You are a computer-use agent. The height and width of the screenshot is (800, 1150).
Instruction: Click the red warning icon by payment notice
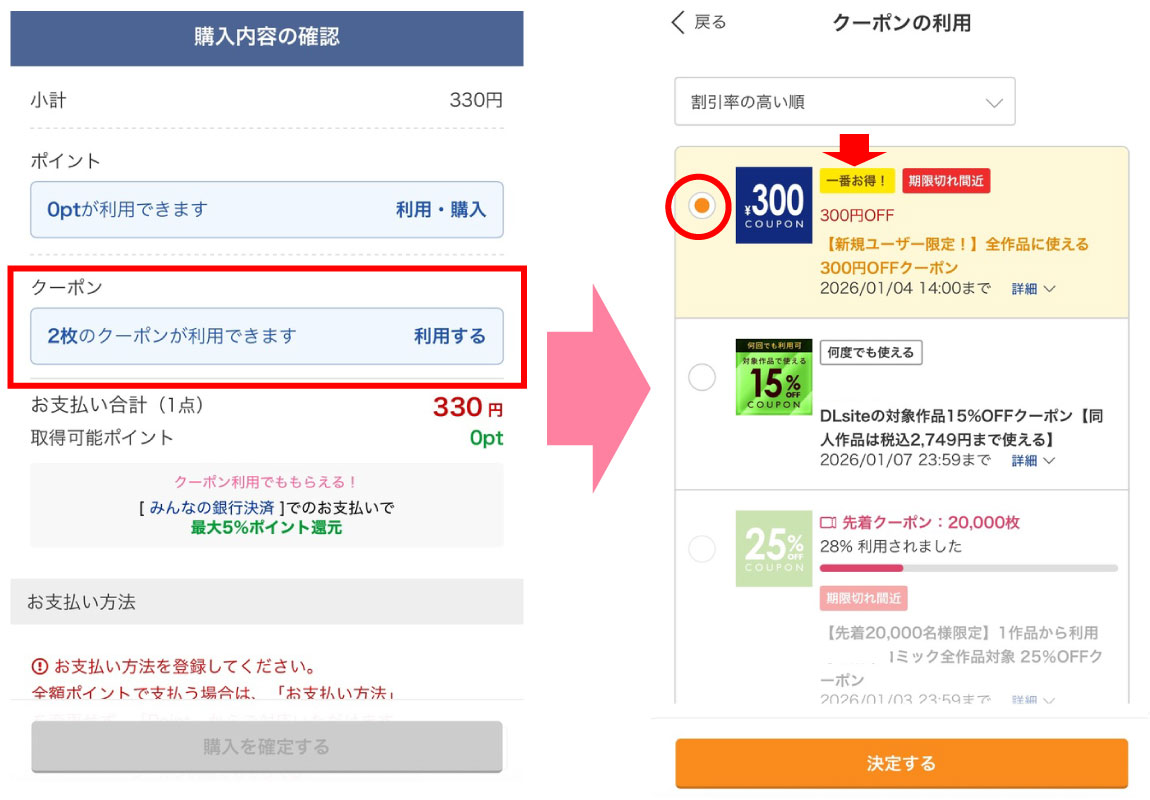click(x=40, y=666)
